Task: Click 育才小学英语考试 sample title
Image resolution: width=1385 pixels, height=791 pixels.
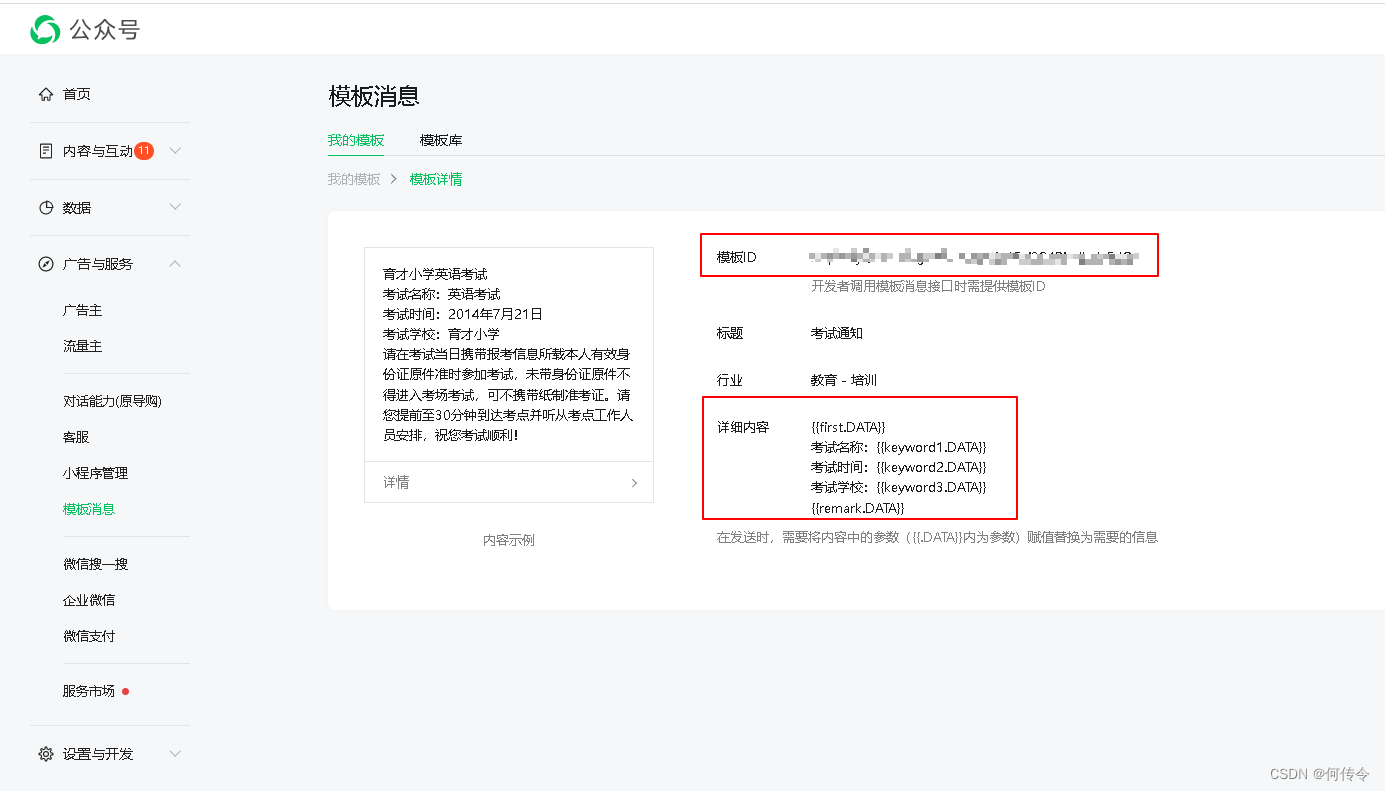Action: tap(435, 274)
